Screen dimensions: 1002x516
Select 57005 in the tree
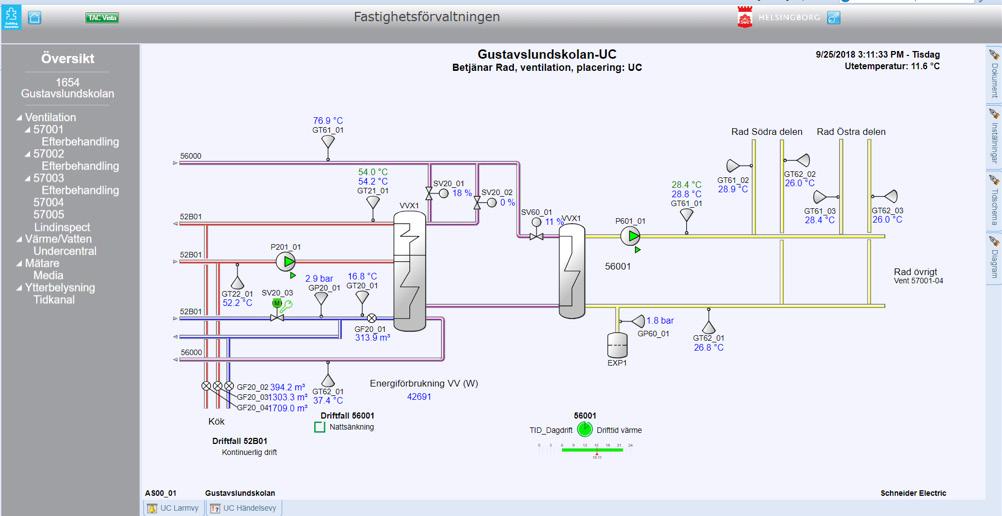tap(49, 215)
